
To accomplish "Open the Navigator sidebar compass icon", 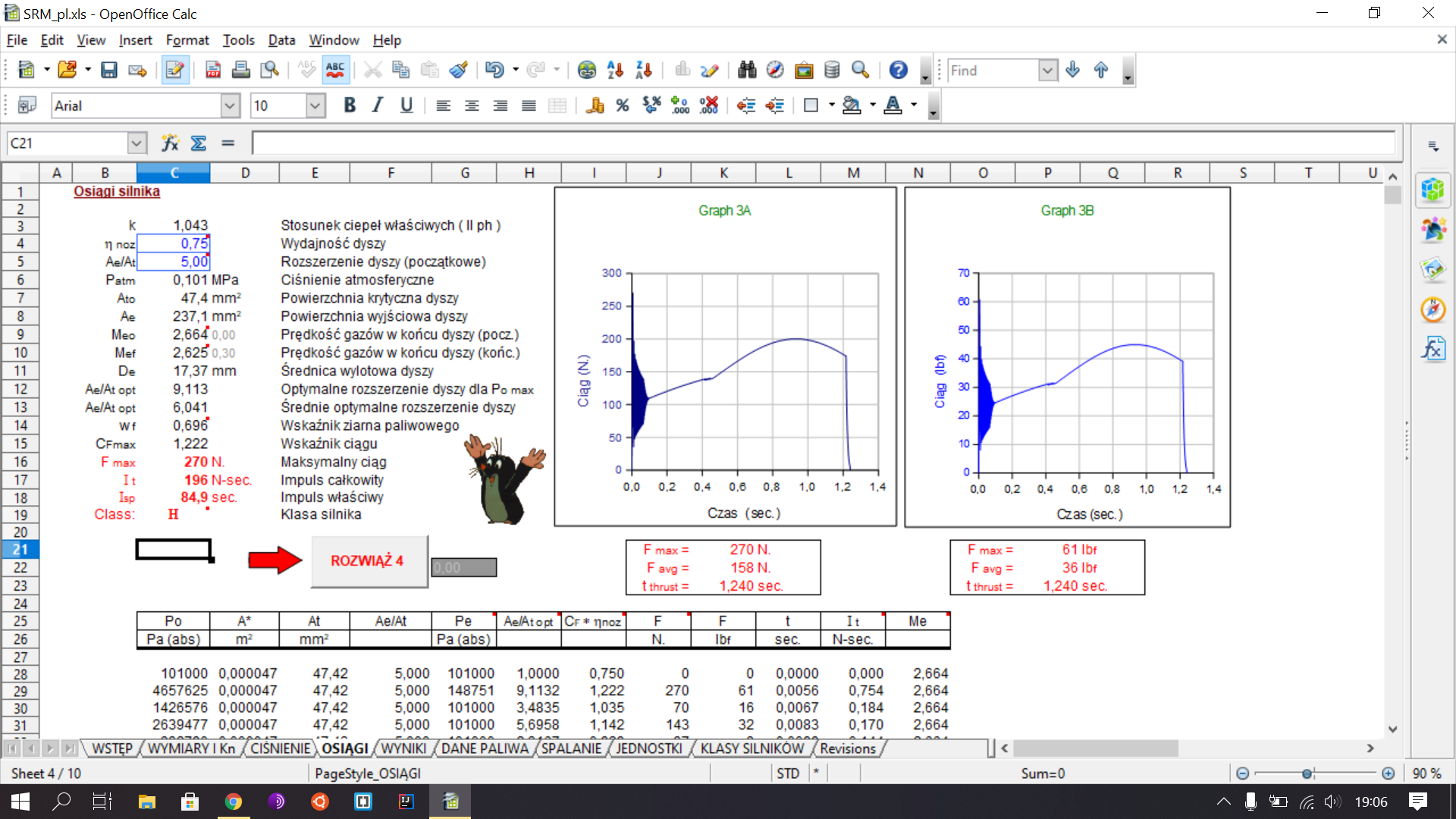I will pyautogui.click(x=1432, y=309).
